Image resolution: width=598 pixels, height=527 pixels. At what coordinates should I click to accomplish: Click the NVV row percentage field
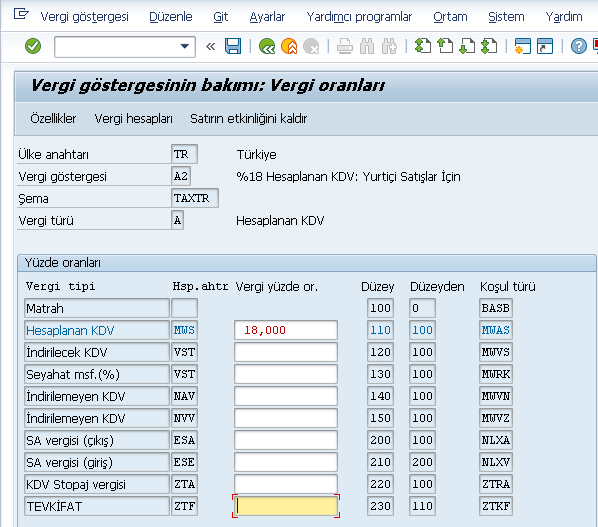click(x=286, y=418)
